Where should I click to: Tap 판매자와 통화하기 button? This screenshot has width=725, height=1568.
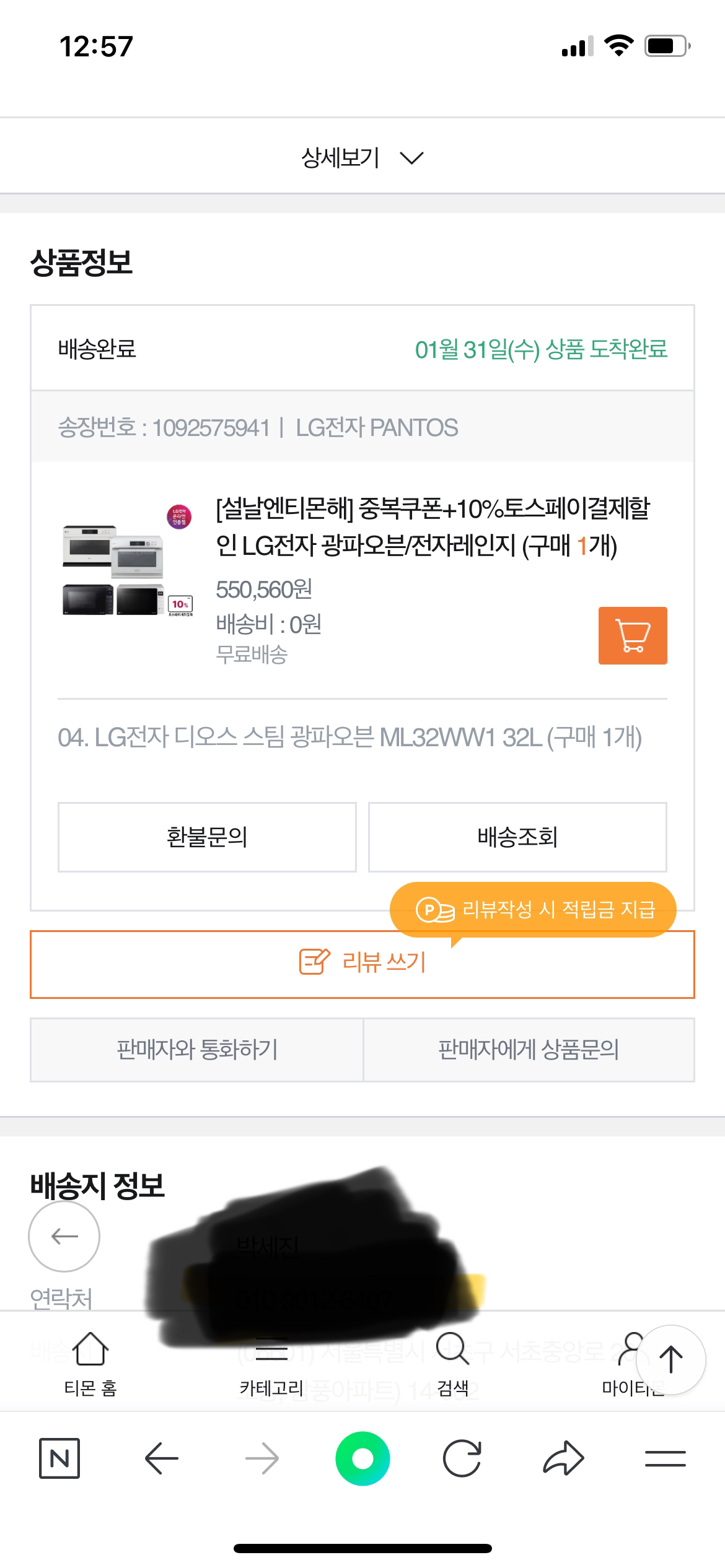[197, 1050]
